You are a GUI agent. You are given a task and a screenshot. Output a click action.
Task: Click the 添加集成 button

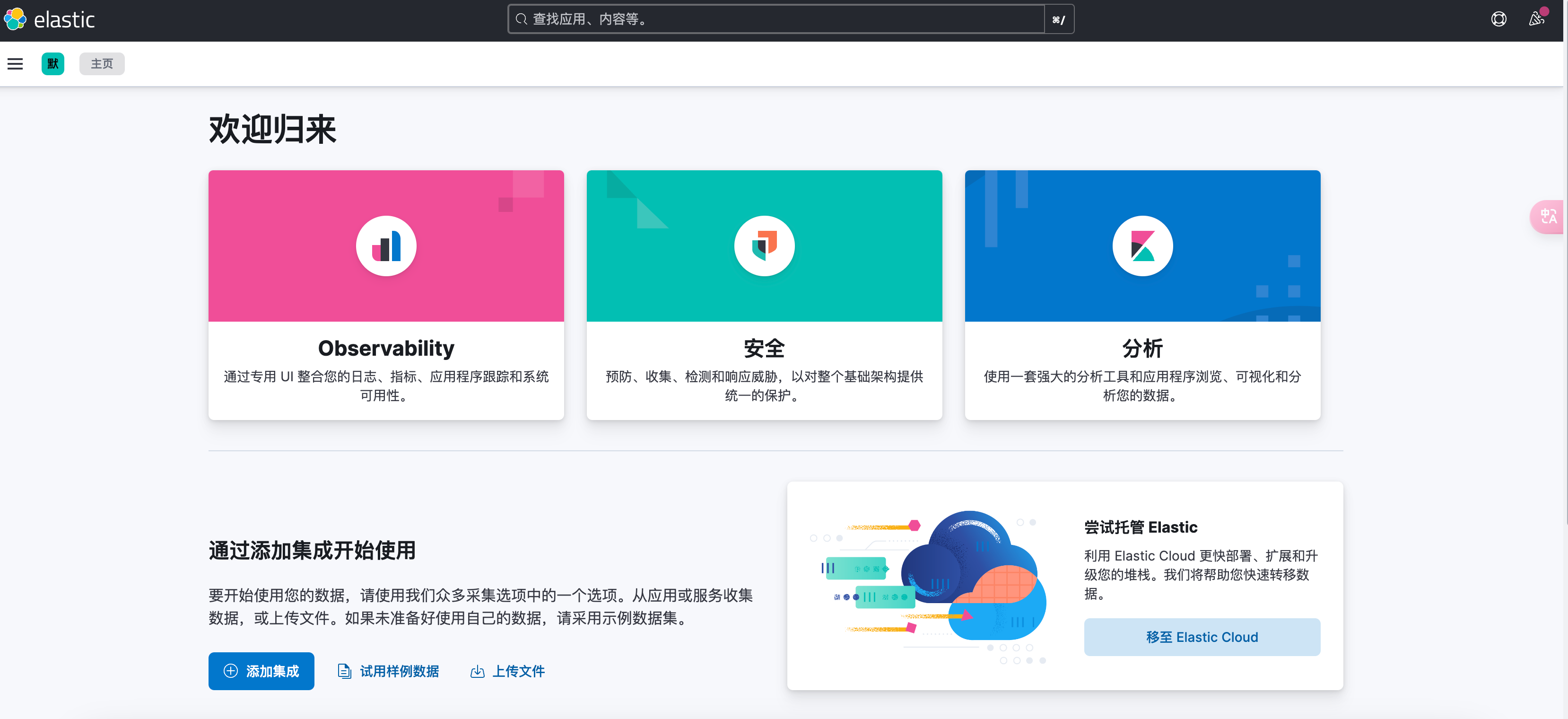coord(261,671)
